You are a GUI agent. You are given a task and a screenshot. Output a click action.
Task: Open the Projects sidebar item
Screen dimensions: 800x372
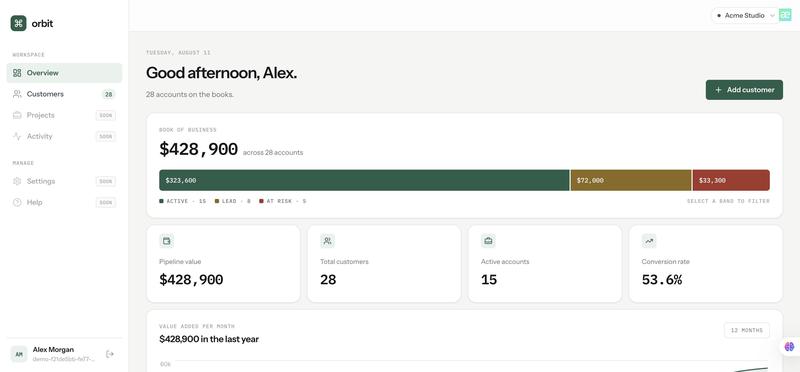coord(64,115)
